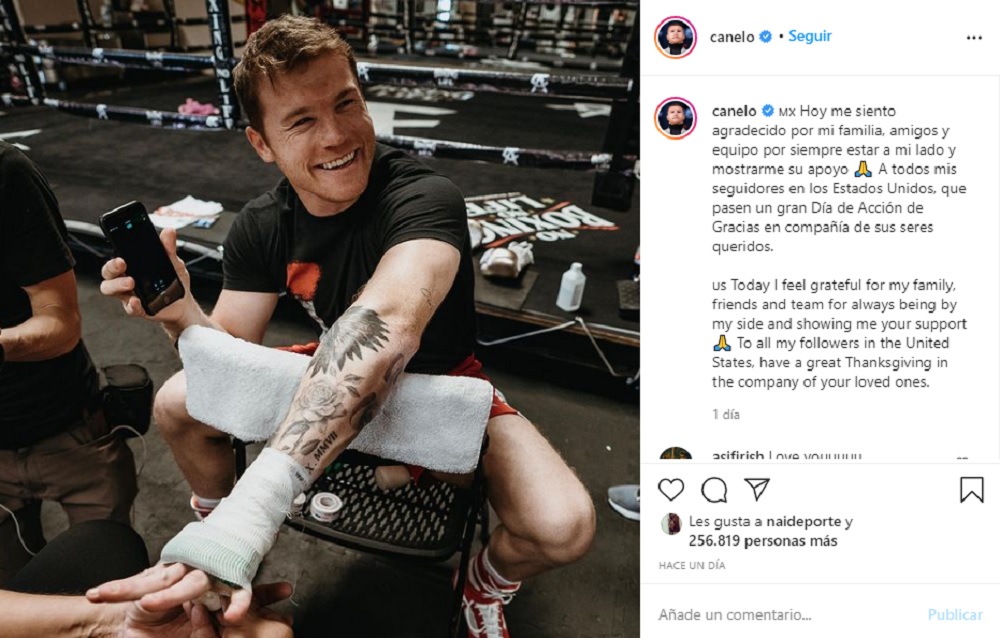The height and width of the screenshot is (638, 1000).
Task: Open the three-dots post options menu
Action: click(974, 38)
